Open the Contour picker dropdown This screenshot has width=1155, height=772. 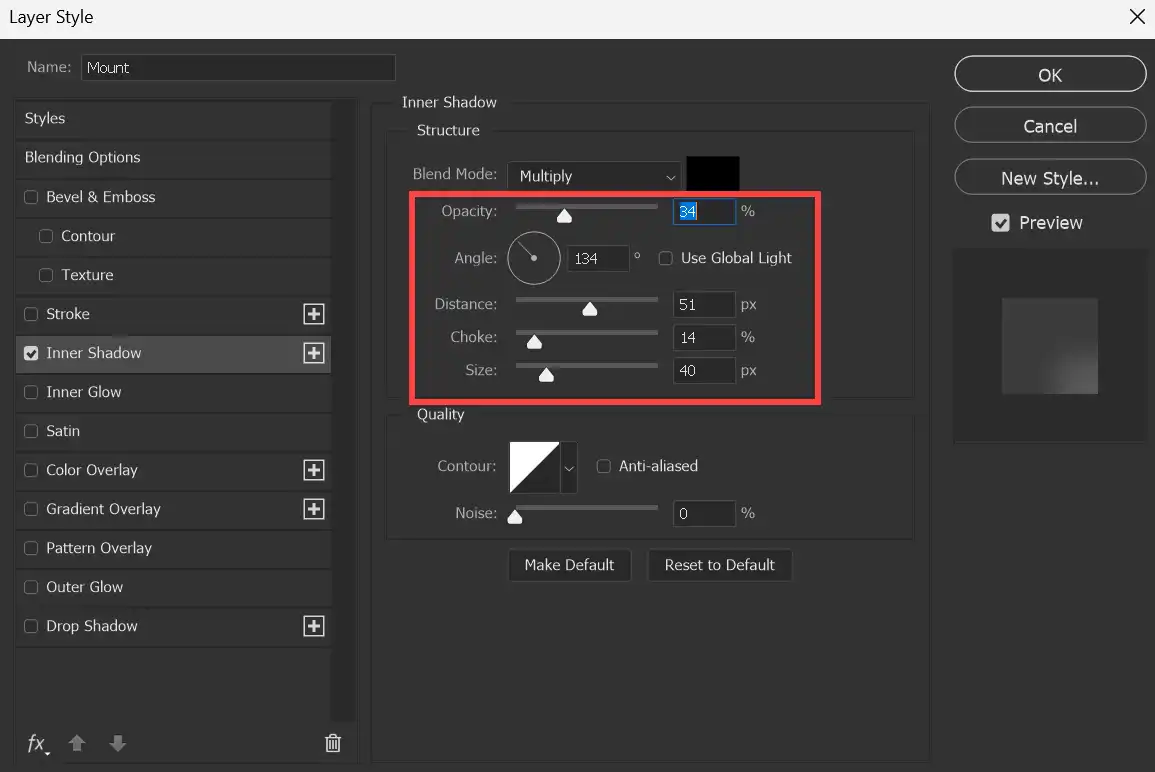569,467
